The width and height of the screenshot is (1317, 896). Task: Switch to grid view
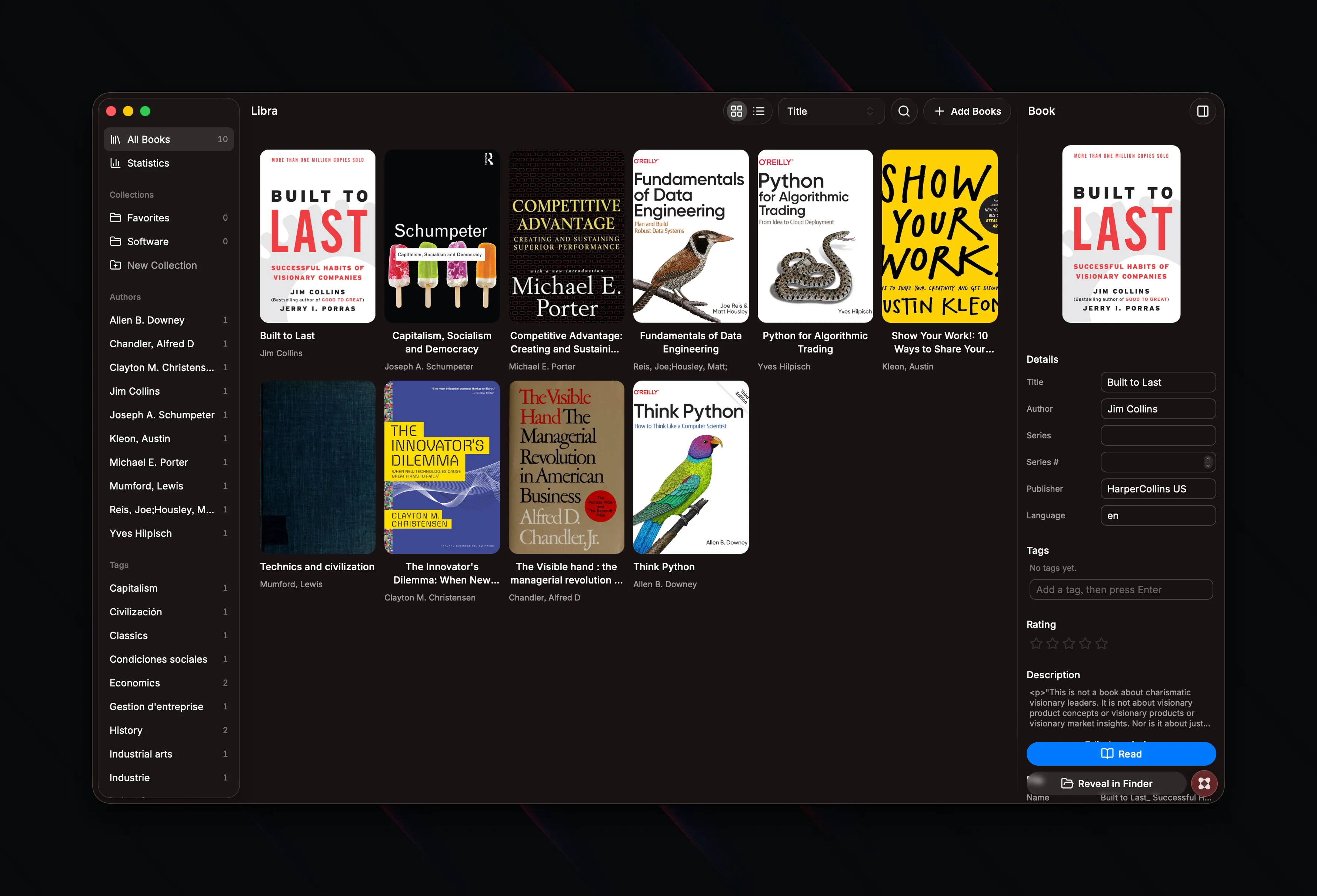point(736,111)
